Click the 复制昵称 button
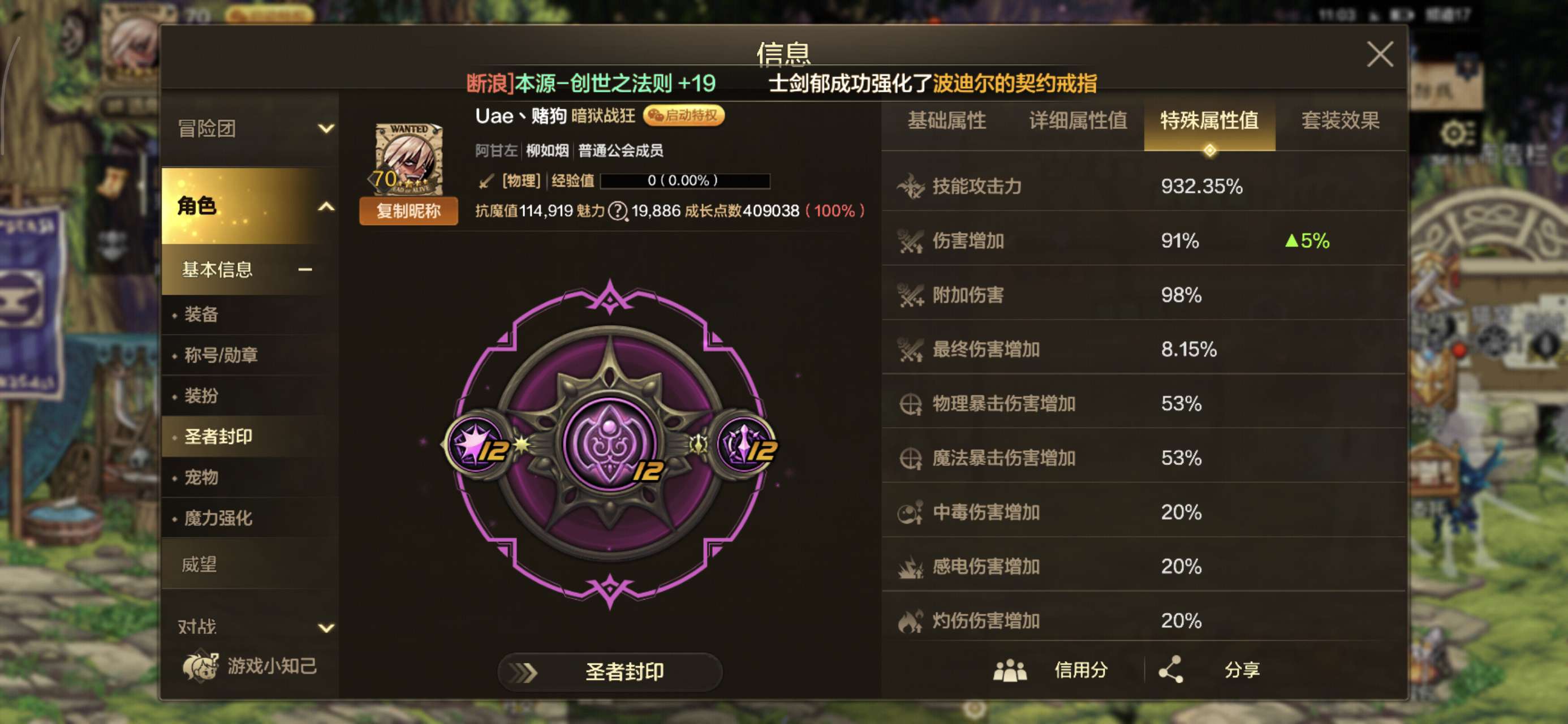This screenshot has height=724, width=1568. pyautogui.click(x=408, y=210)
